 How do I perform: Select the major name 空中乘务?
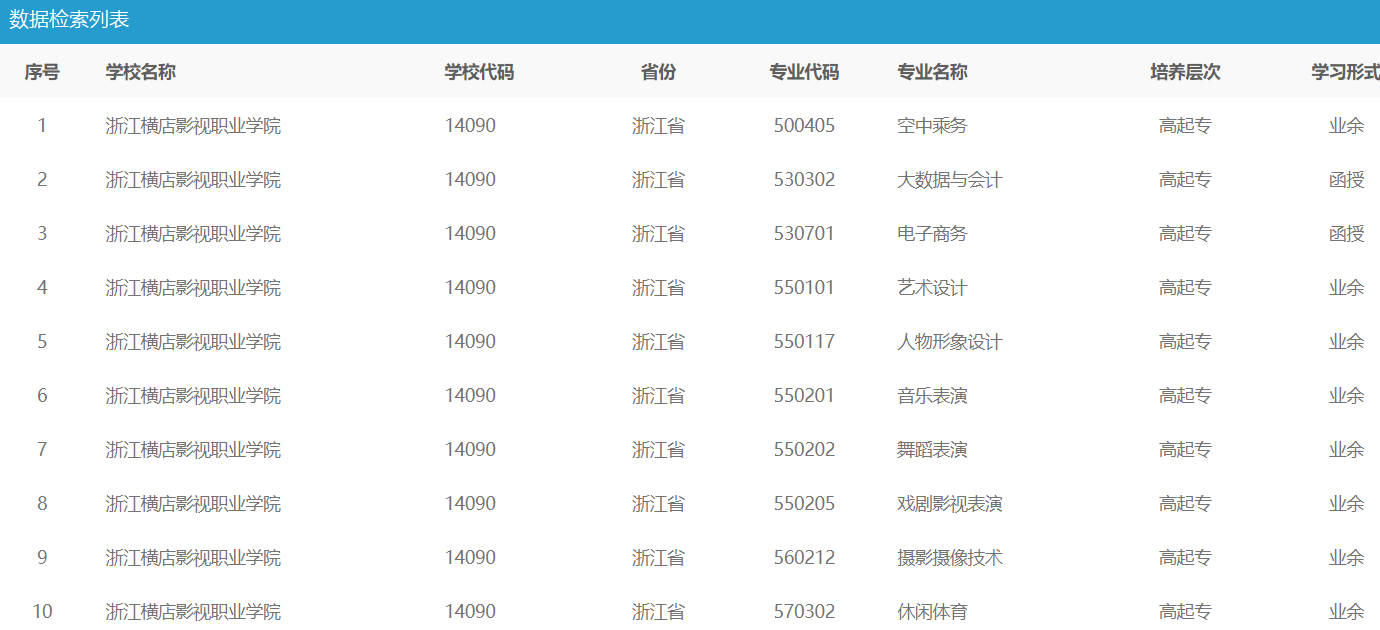pos(933,126)
